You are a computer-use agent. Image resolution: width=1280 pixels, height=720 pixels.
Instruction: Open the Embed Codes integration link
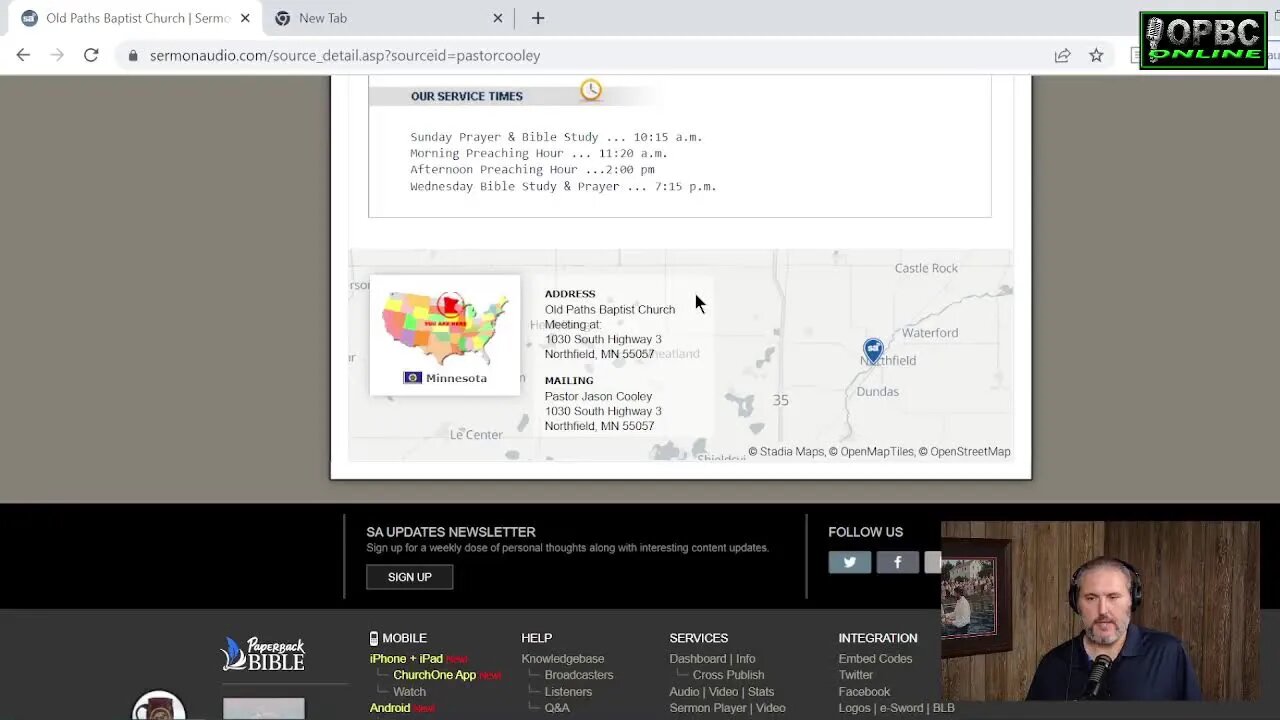[x=875, y=659]
